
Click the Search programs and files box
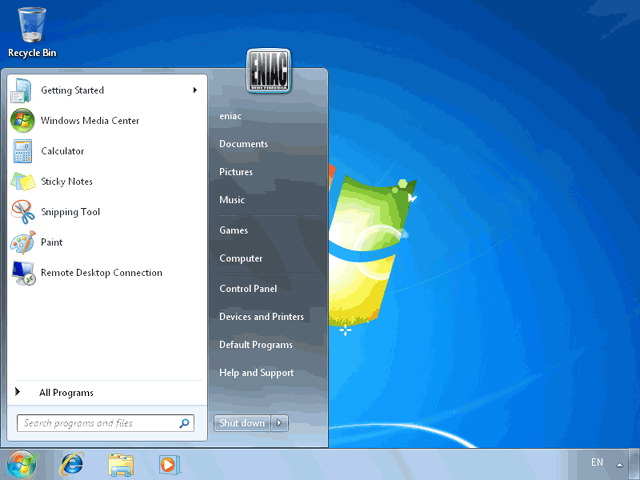(98, 423)
